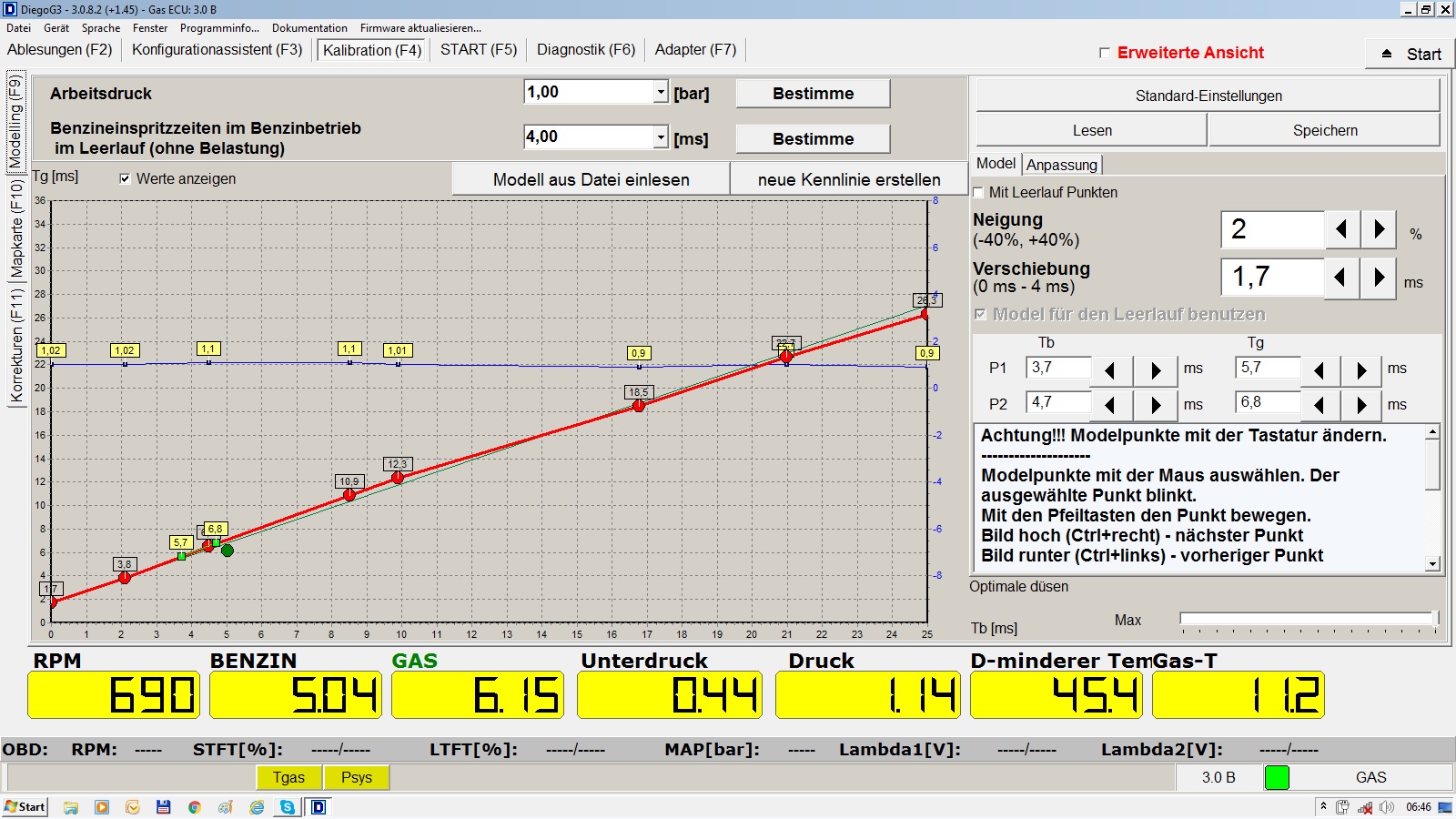Increase P2 Tb value with right arrow
The image size is (1456, 819).
[x=1156, y=404]
